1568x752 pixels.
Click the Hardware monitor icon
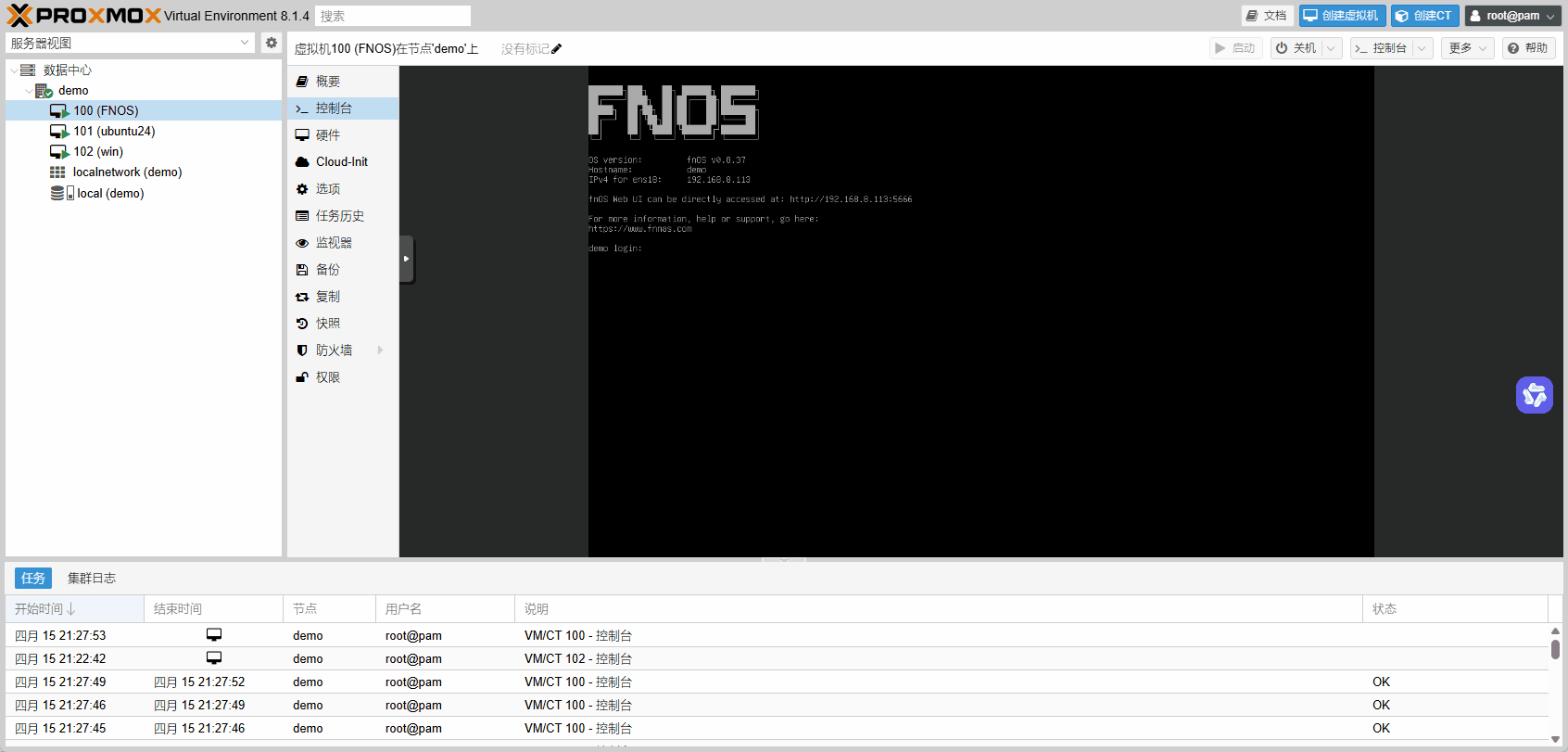tap(302, 135)
